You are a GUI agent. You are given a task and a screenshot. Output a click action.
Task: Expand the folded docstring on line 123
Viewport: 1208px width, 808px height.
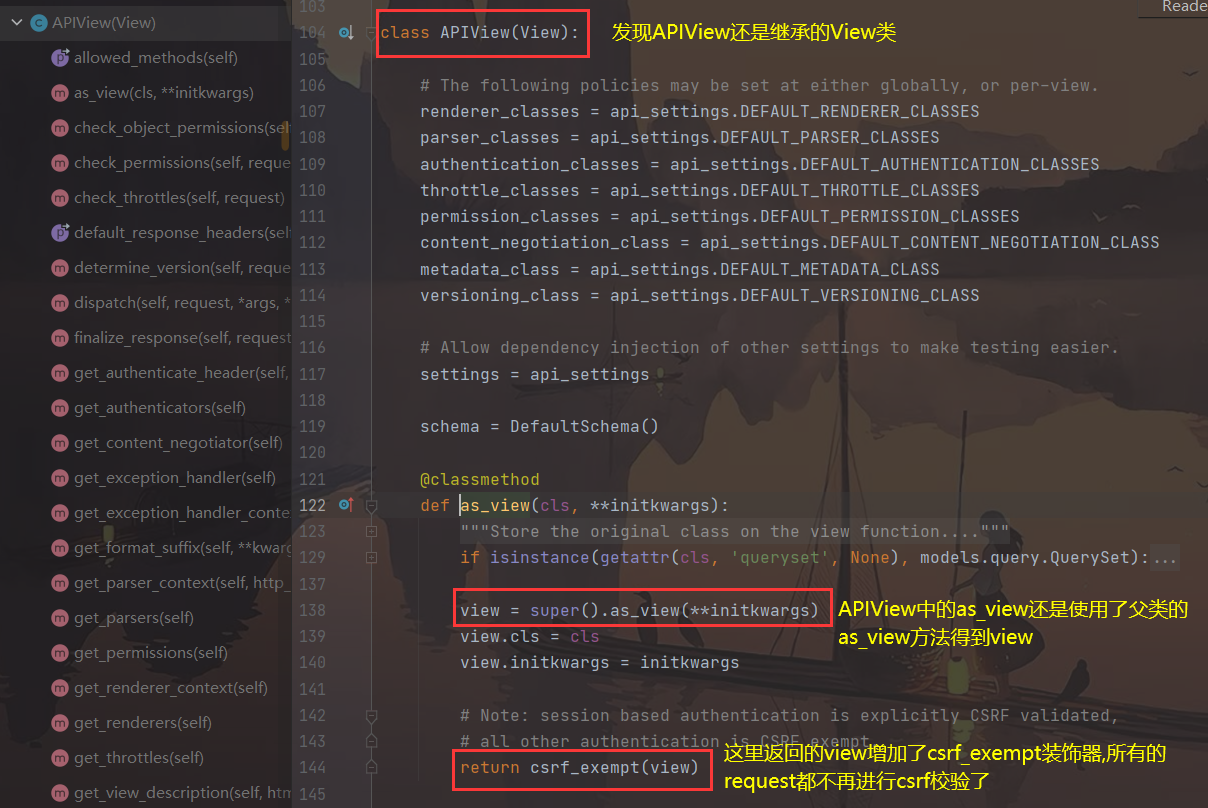point(371,532)
